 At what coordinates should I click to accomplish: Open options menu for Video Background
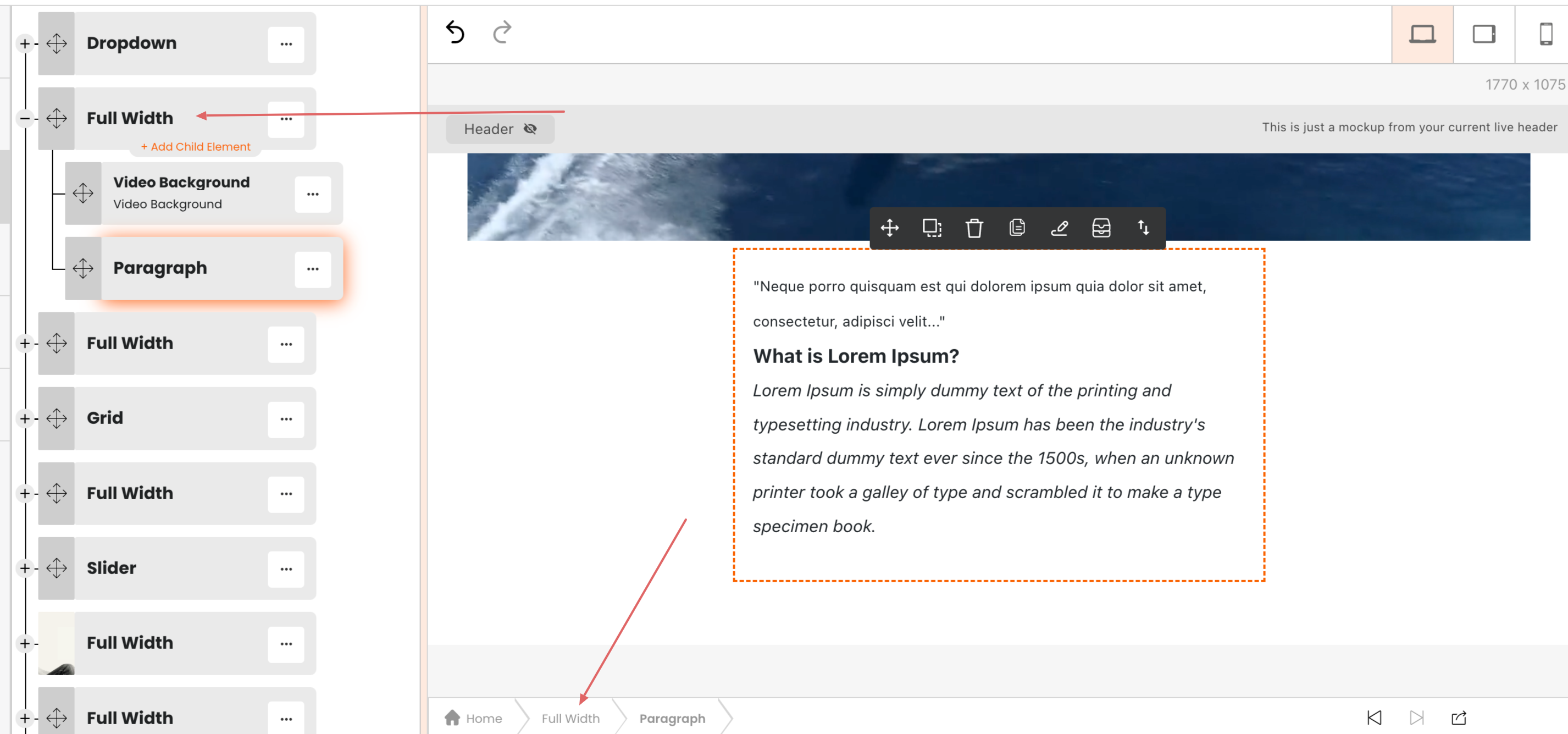313,194
